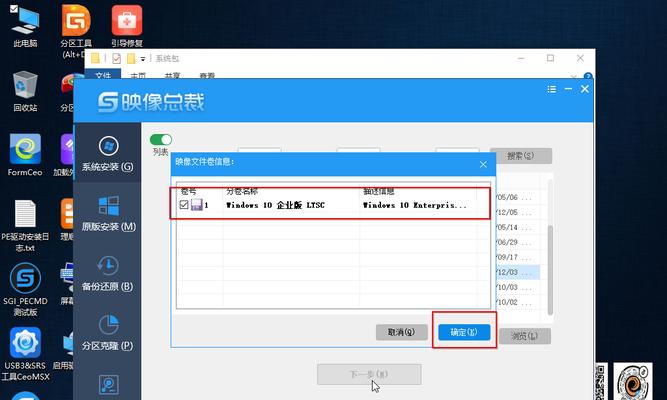Click the 搜索(S) button
This screenshot has width=667, height=400.
tap(521, 156)
